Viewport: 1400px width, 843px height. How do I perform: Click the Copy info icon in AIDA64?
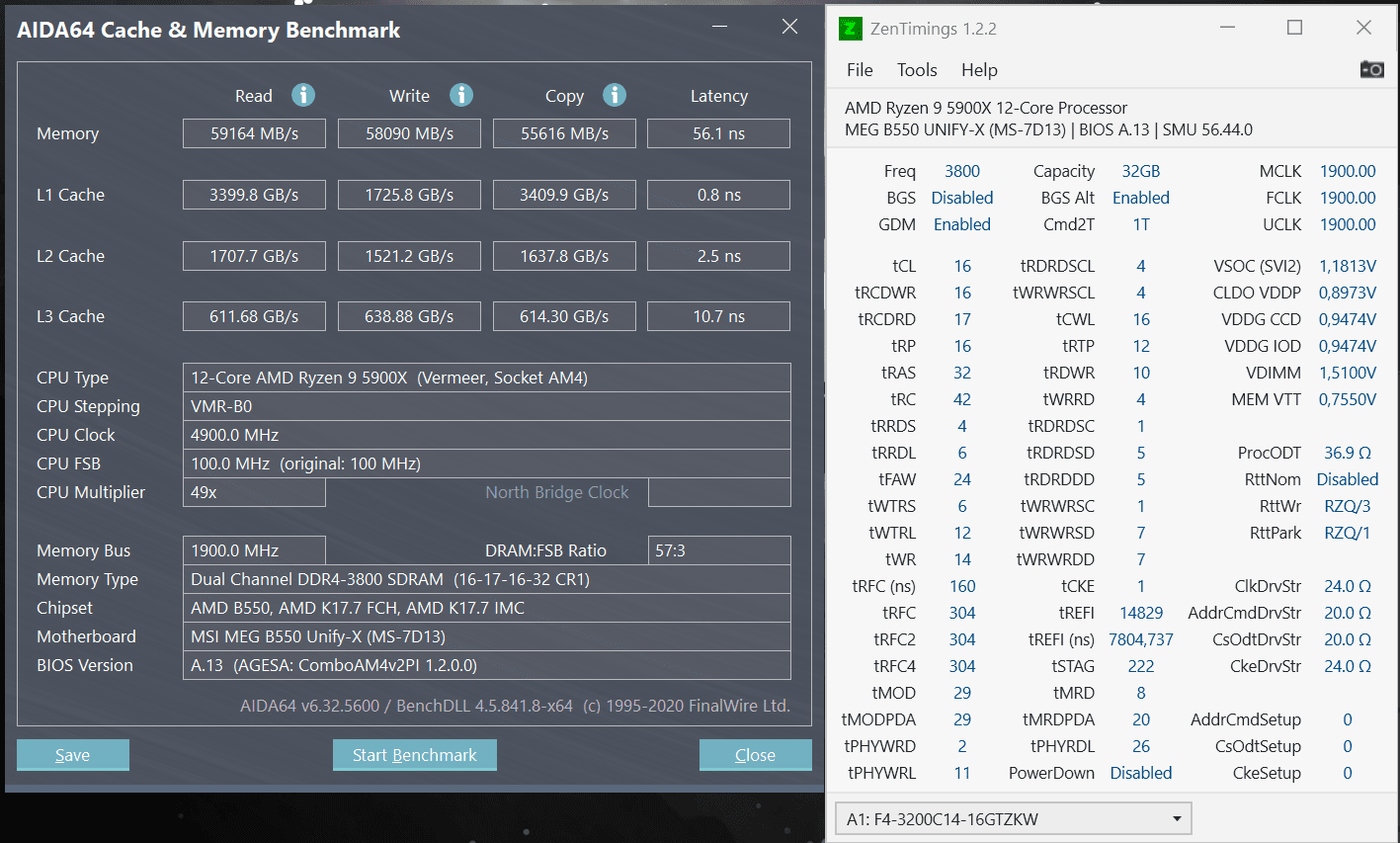[x=615, y=95]
